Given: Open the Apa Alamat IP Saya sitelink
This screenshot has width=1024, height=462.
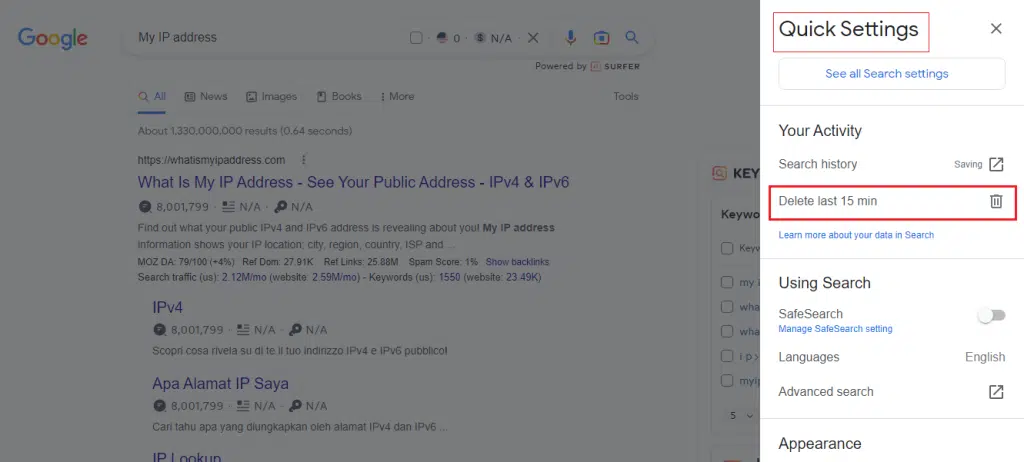Looking at the screenshot, I should tap(220, 384).
